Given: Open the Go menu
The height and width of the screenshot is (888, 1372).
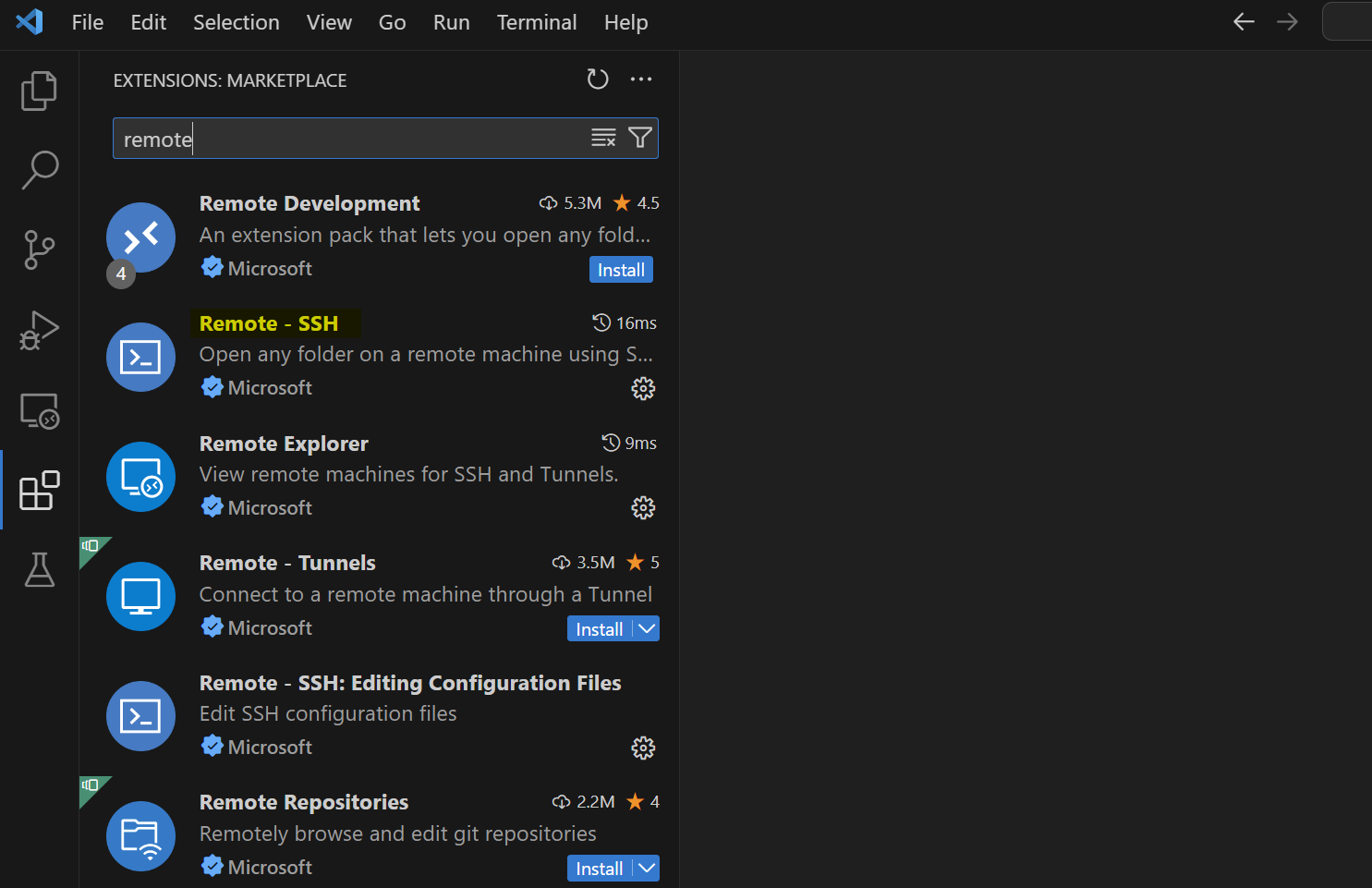Looking at the screenshot, I should click(393, 22).
